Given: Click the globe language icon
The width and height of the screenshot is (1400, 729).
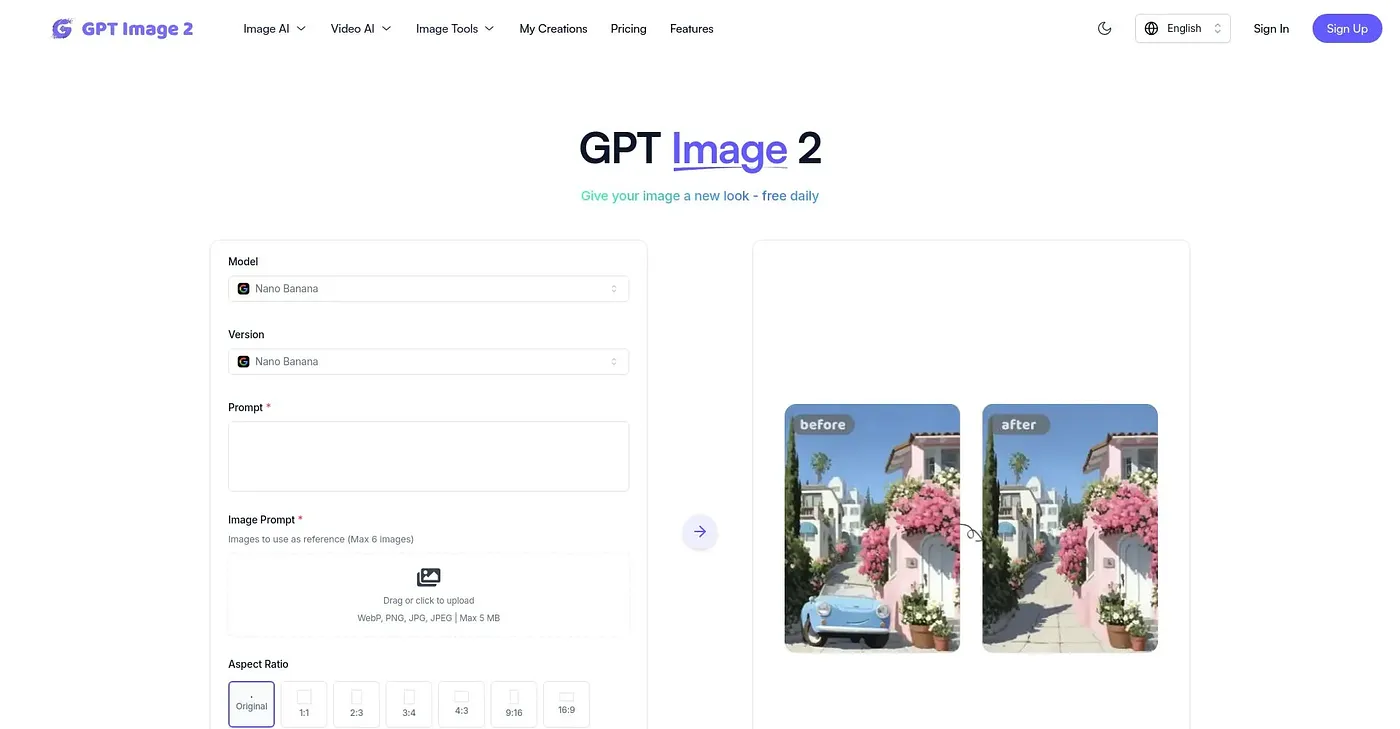Looking at the screenshot, I should [1151, 29].
